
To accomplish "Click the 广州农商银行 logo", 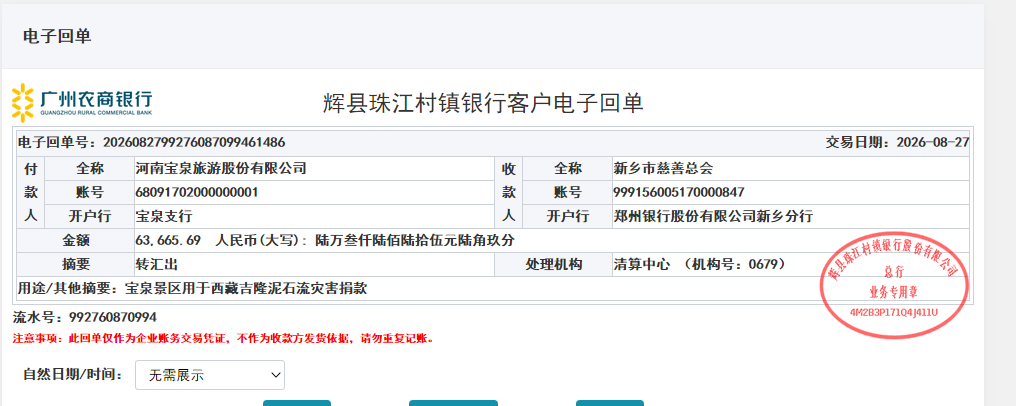I will (82, 102).
